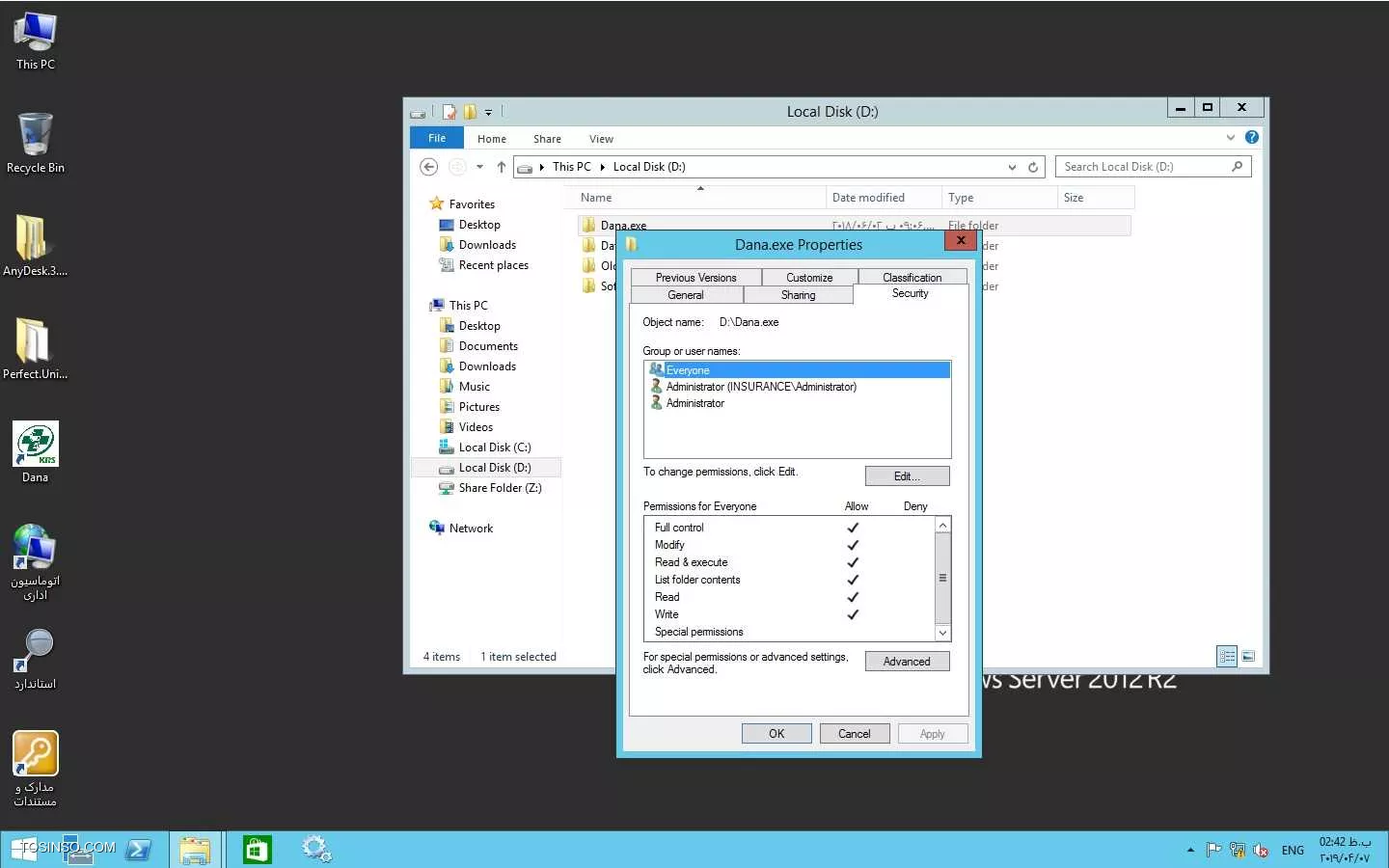Open the Share ribbon tab

click(x=547, y=139)
